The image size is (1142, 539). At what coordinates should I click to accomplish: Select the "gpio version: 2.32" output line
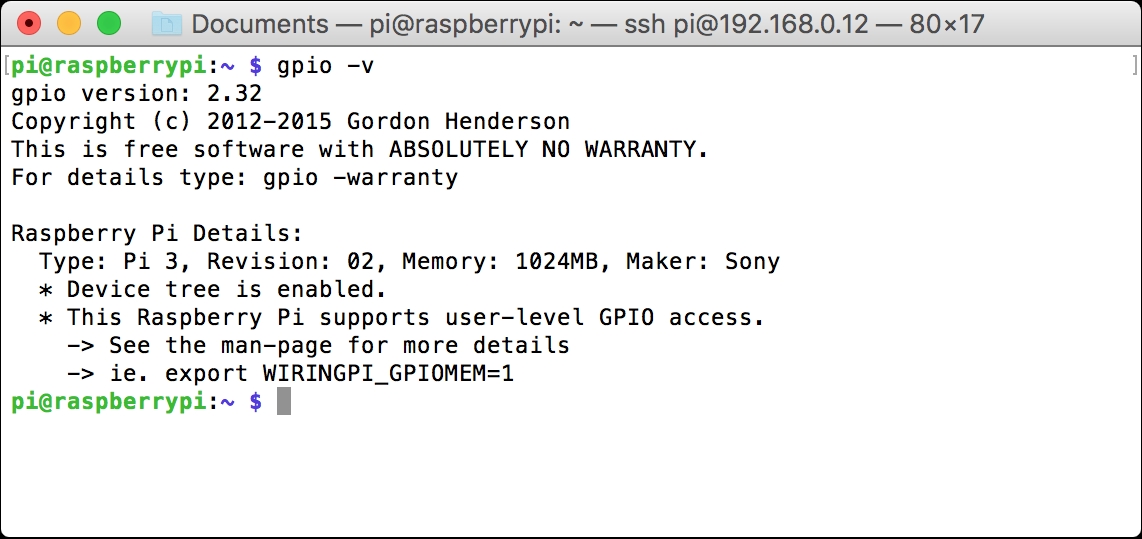point(136,94)
